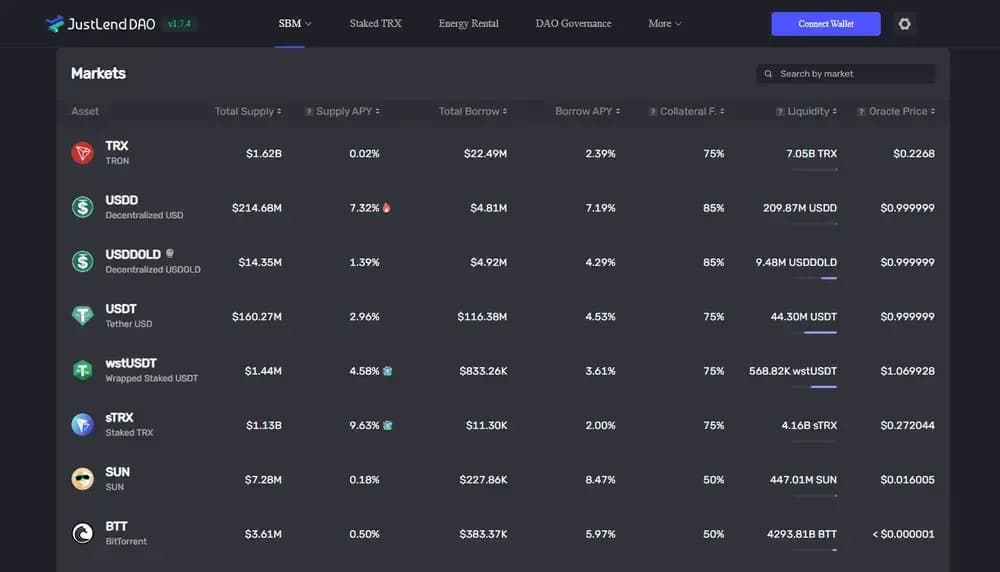Click the TRX token icon
This screenshot has height=572, width=1000.
[82, 153]
